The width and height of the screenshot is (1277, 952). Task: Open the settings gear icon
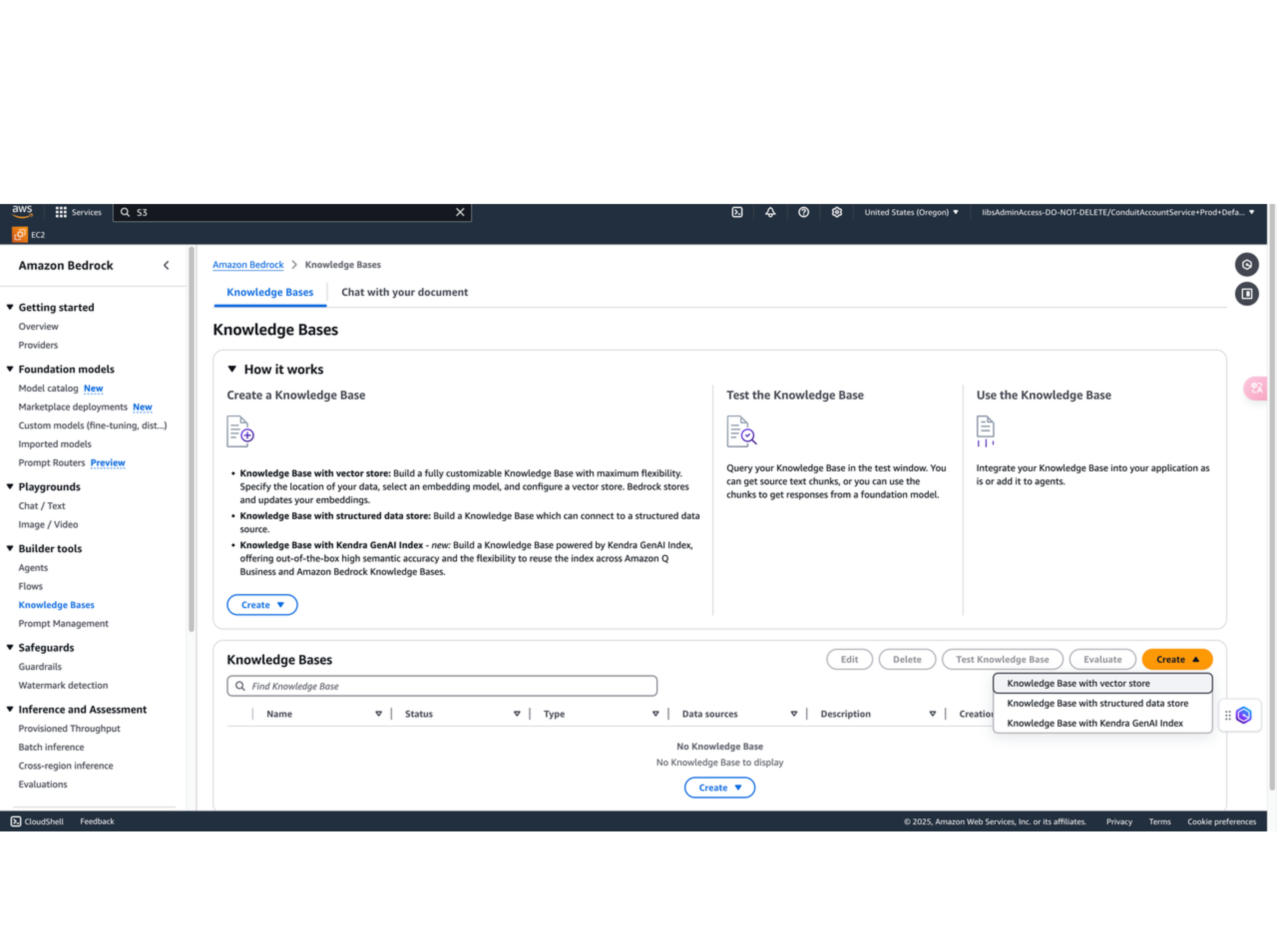836,212
